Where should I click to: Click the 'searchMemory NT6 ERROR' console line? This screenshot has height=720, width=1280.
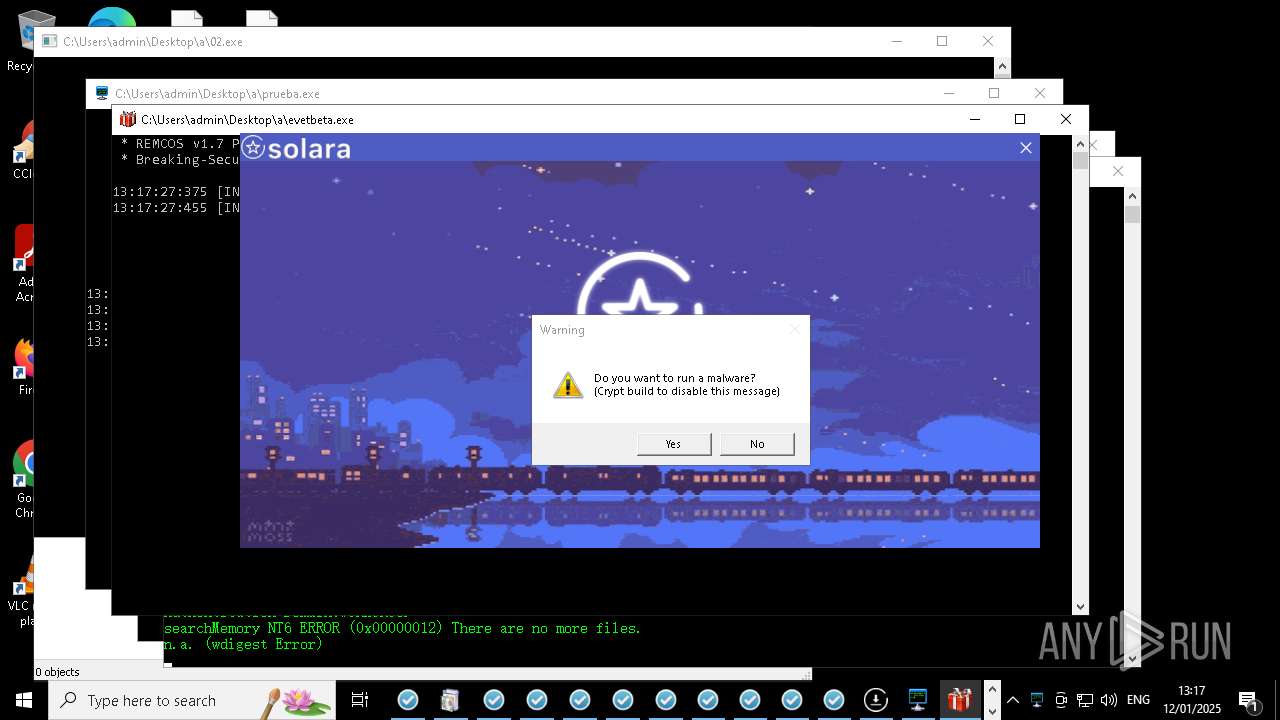pyautogui.click(x=402, y=628)
